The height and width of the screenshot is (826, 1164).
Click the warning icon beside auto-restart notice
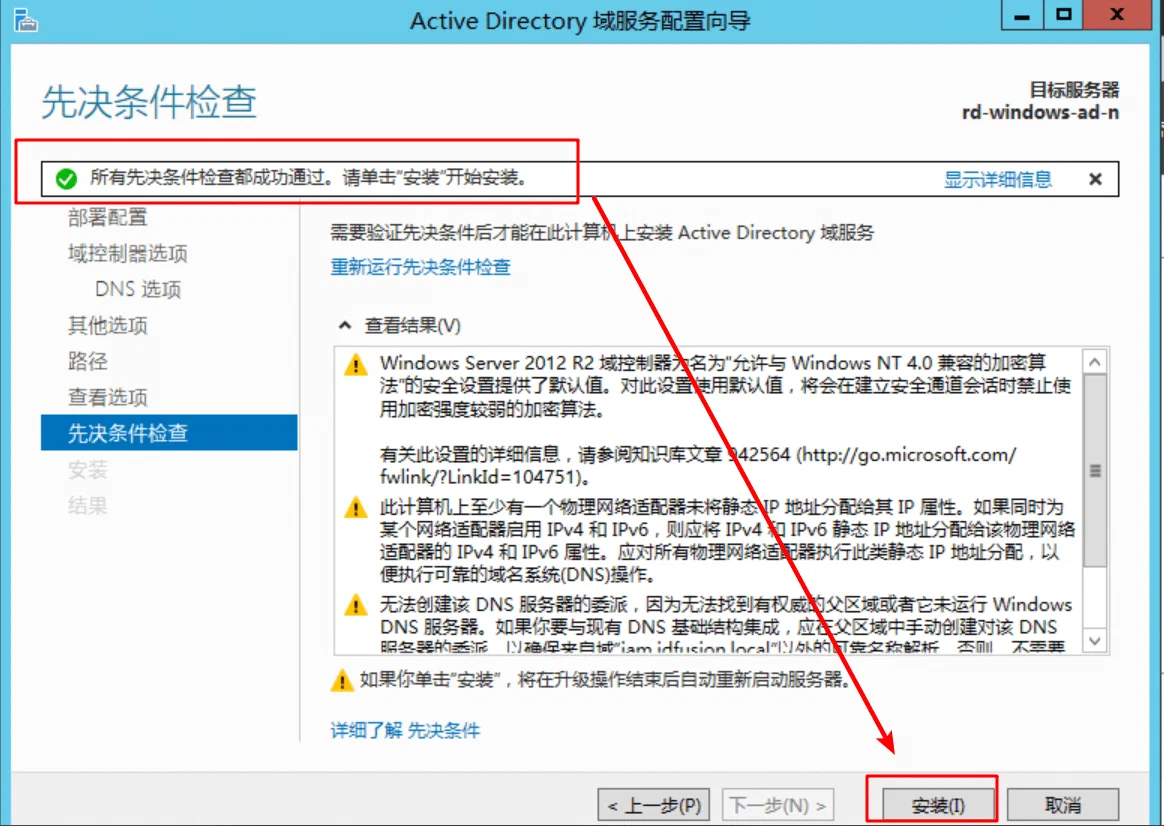(x=341, y=680)
